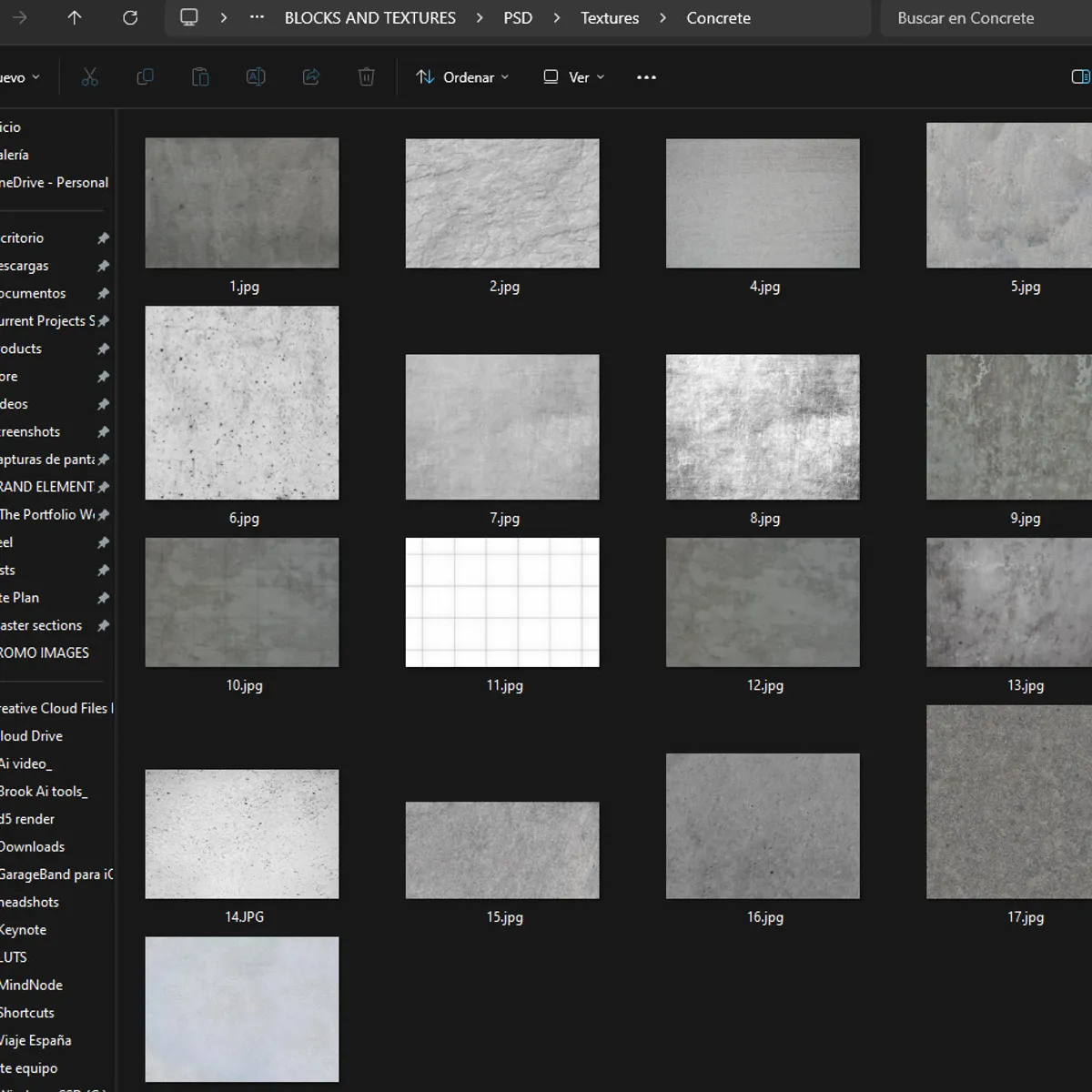Screen dimensions: 1092x1092
Task: Unpin the Screenshots folder
Action: [x=103, y=432]
